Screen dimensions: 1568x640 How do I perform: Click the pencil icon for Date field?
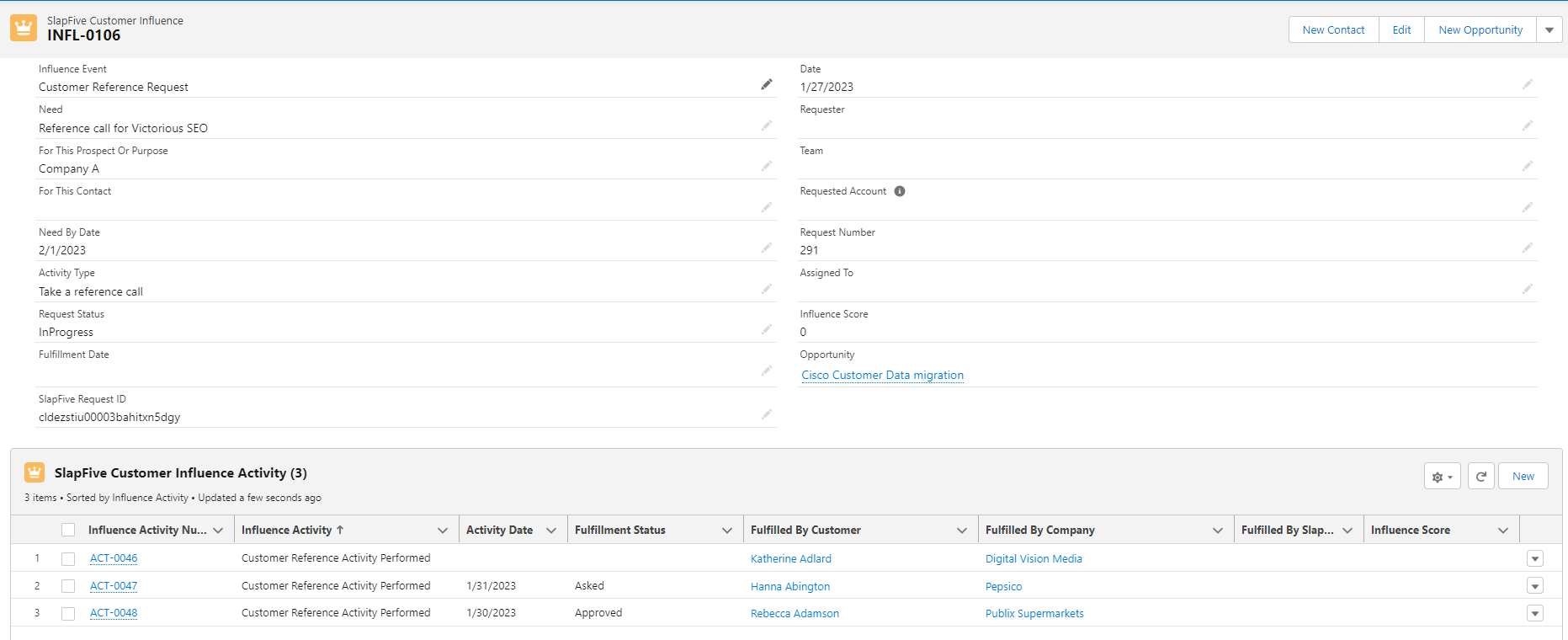point(1527,84)
